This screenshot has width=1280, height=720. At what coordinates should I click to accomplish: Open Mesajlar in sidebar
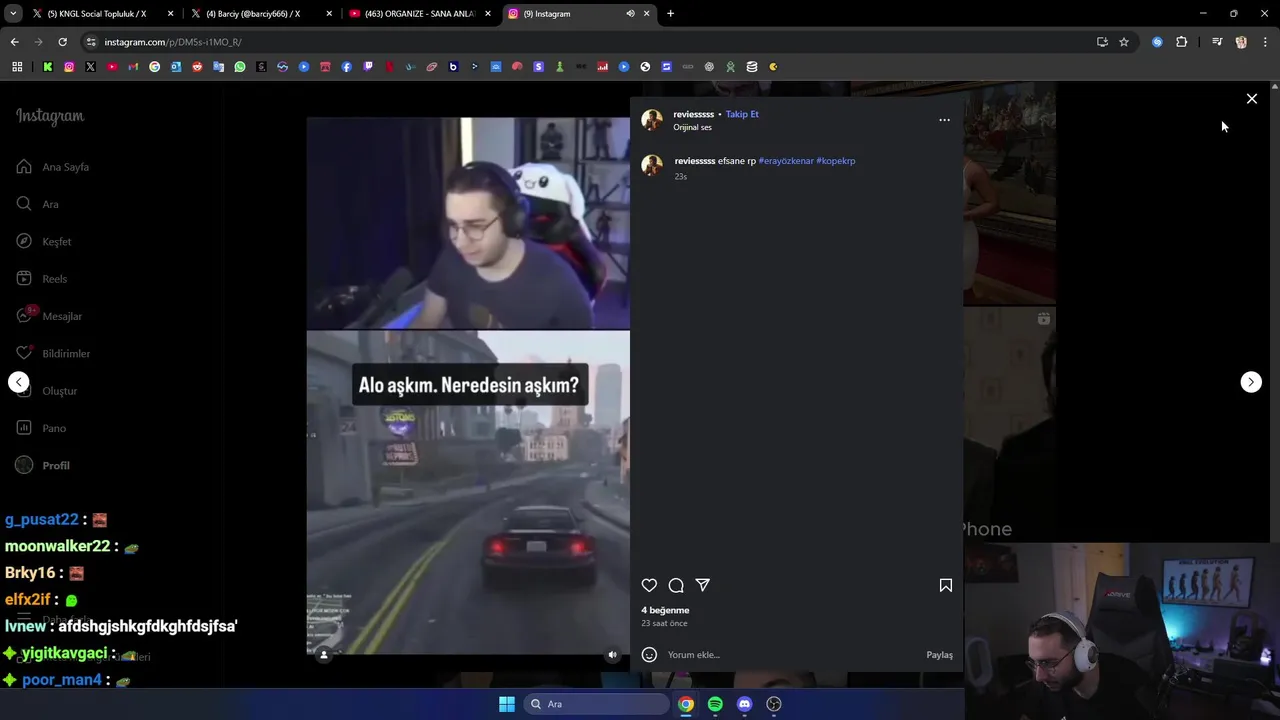coord(50,316)
